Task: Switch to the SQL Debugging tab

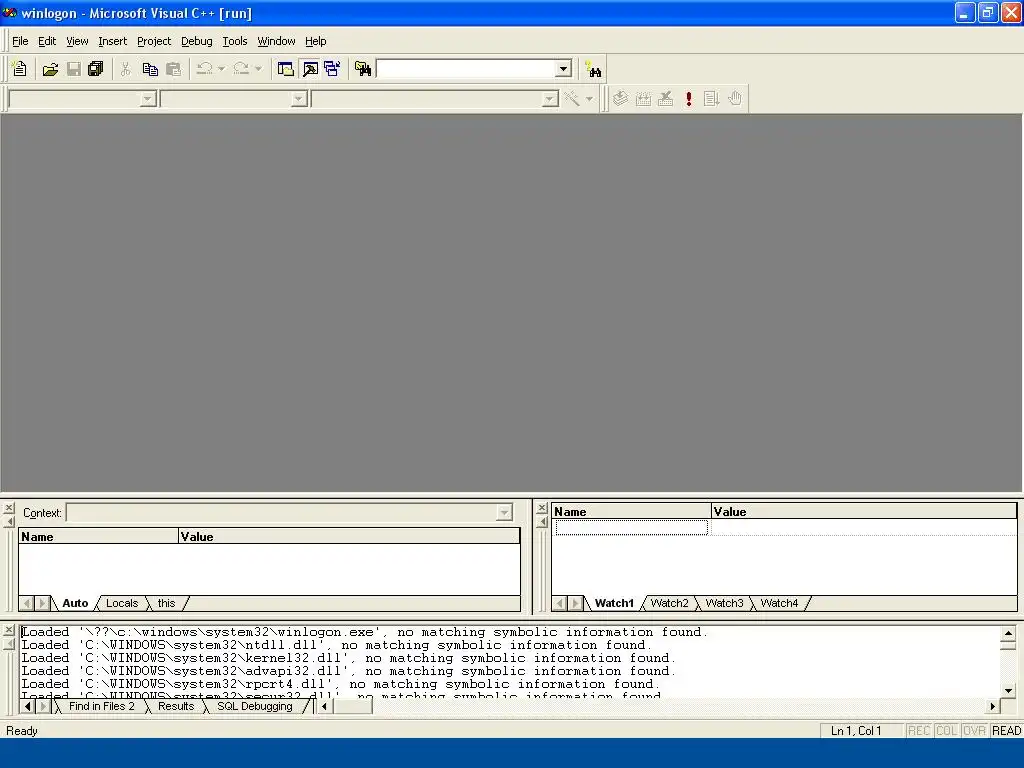Action: point(255,706)
